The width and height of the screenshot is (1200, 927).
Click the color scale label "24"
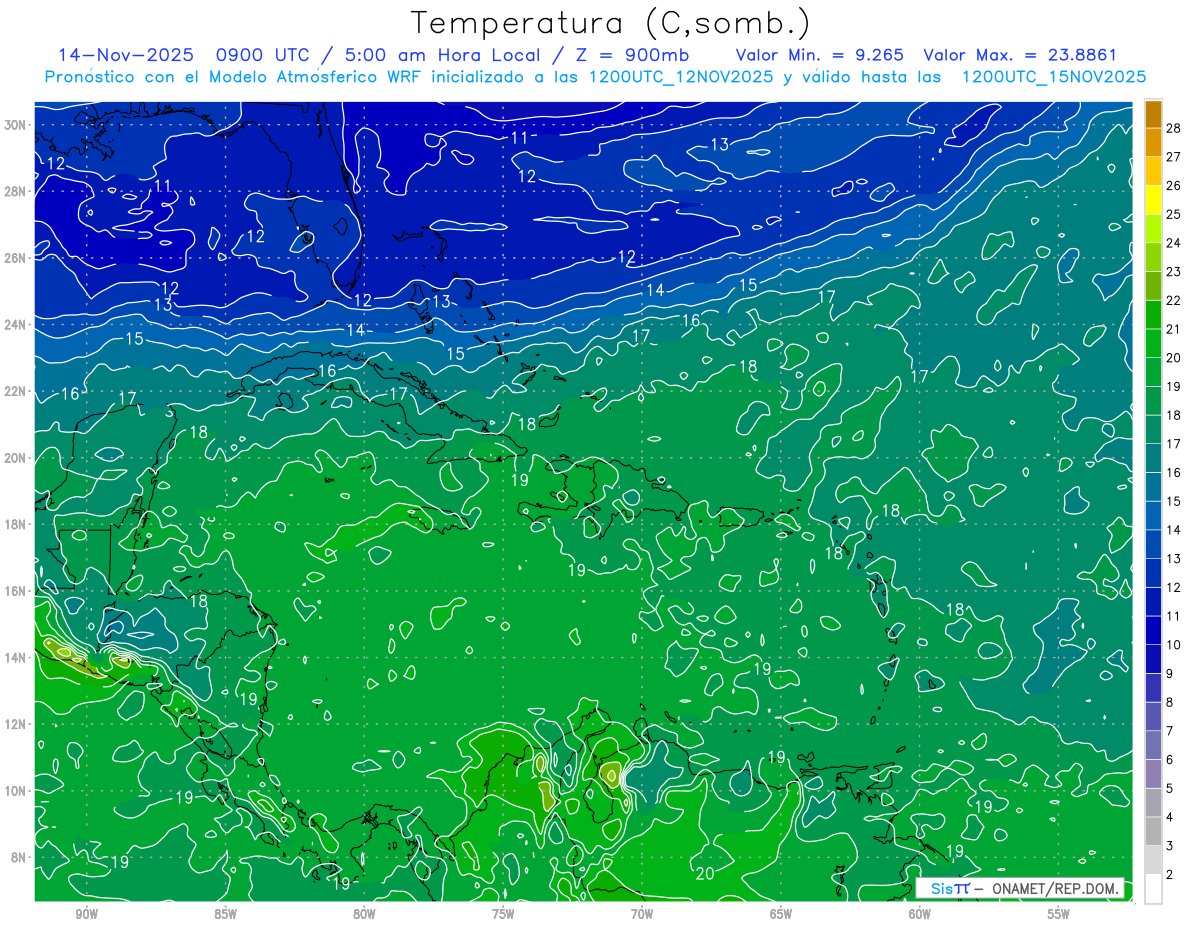point(1174,243)
